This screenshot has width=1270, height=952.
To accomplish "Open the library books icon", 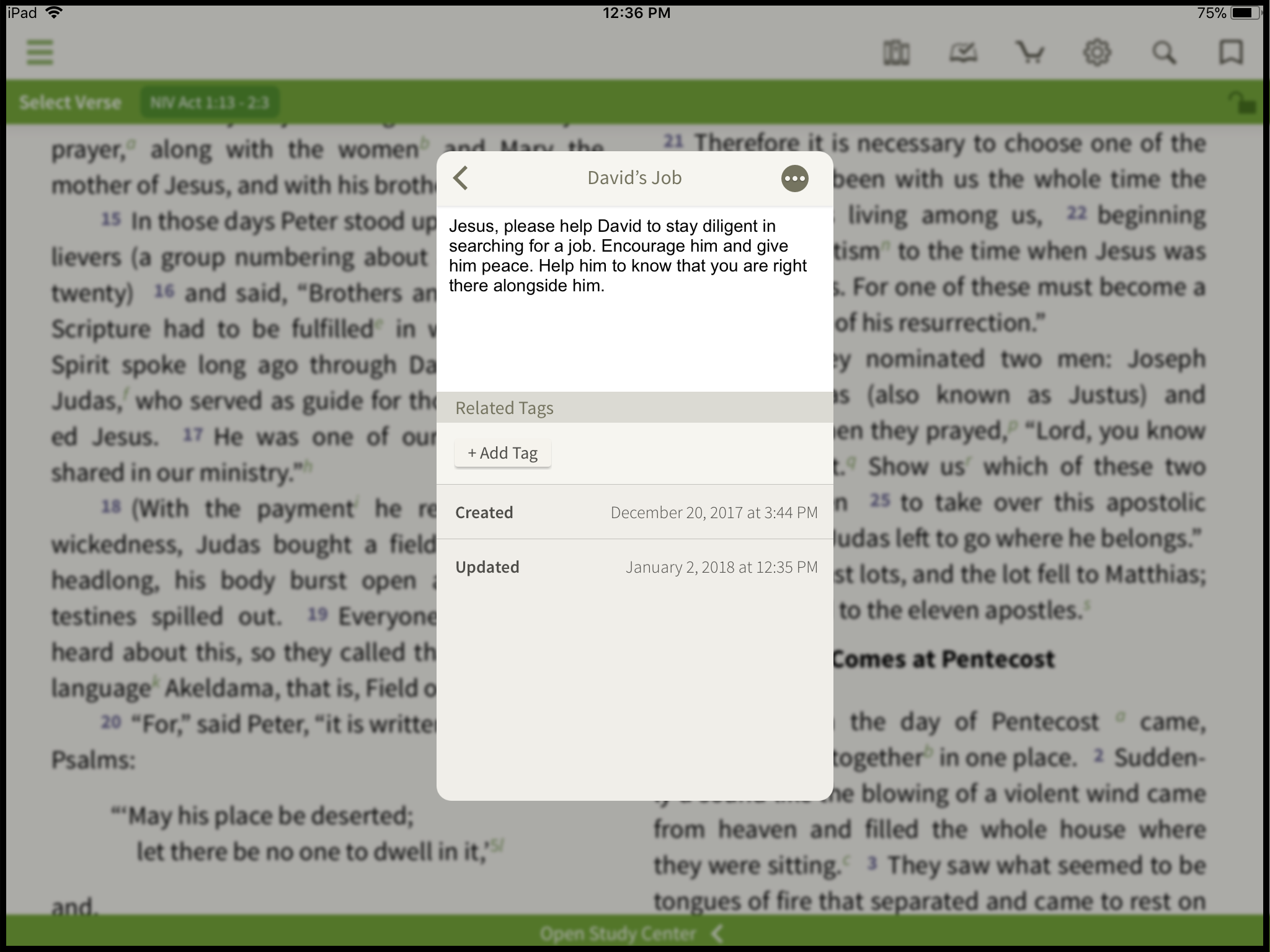I will click(x=896, y=53).
